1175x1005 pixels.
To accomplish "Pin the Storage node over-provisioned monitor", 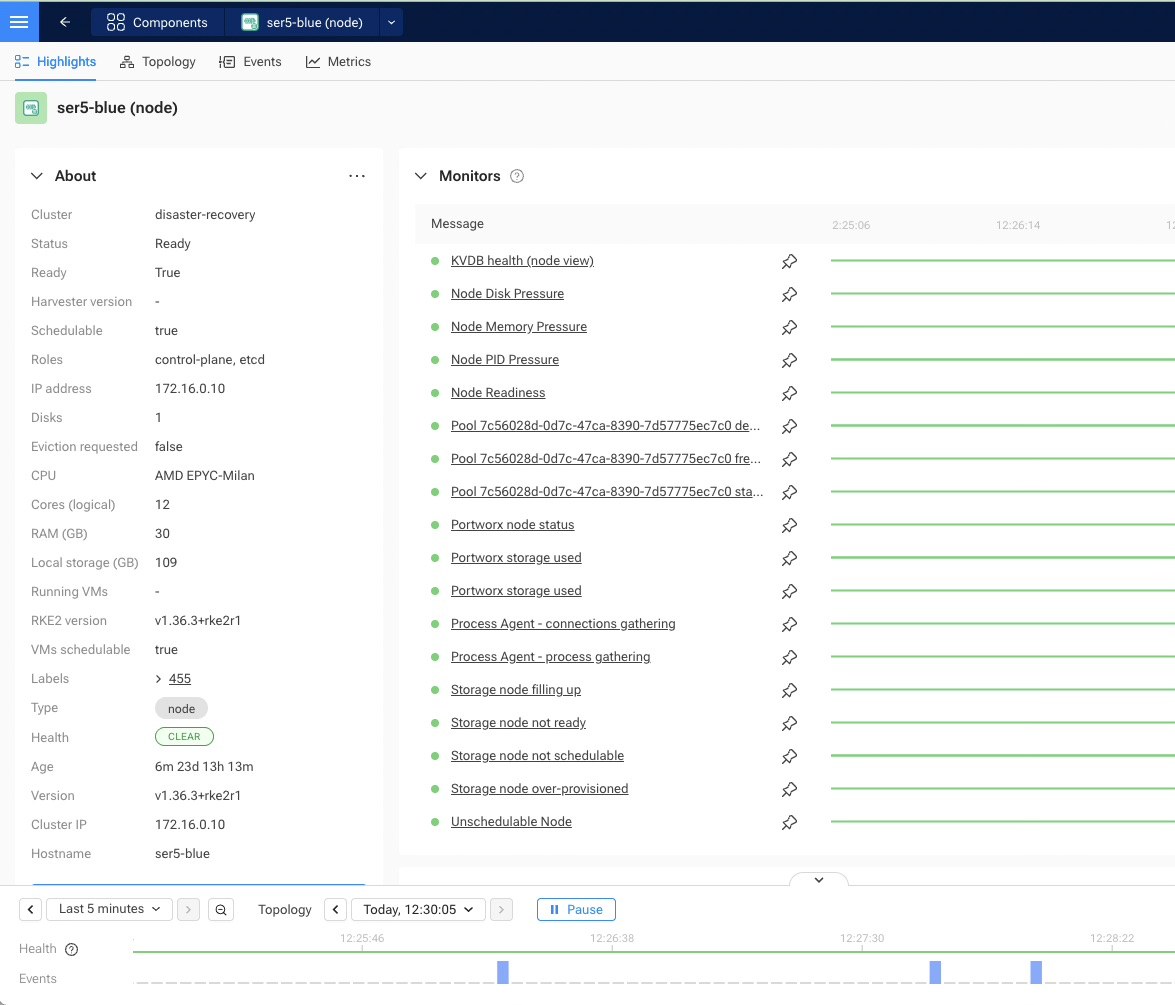I will point(789,789).
